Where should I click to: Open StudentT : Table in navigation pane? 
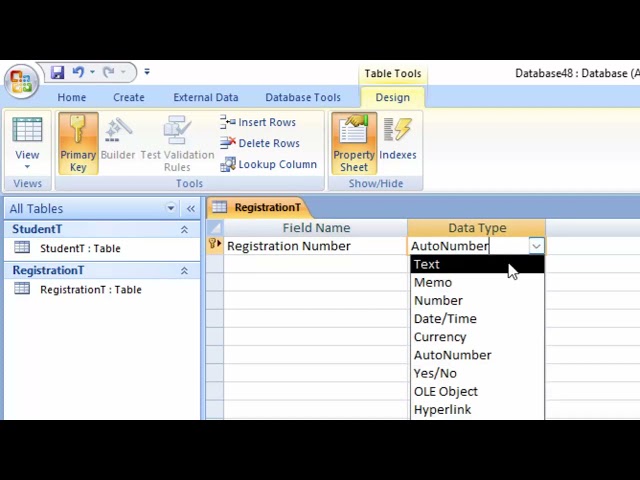click(80, 248)
